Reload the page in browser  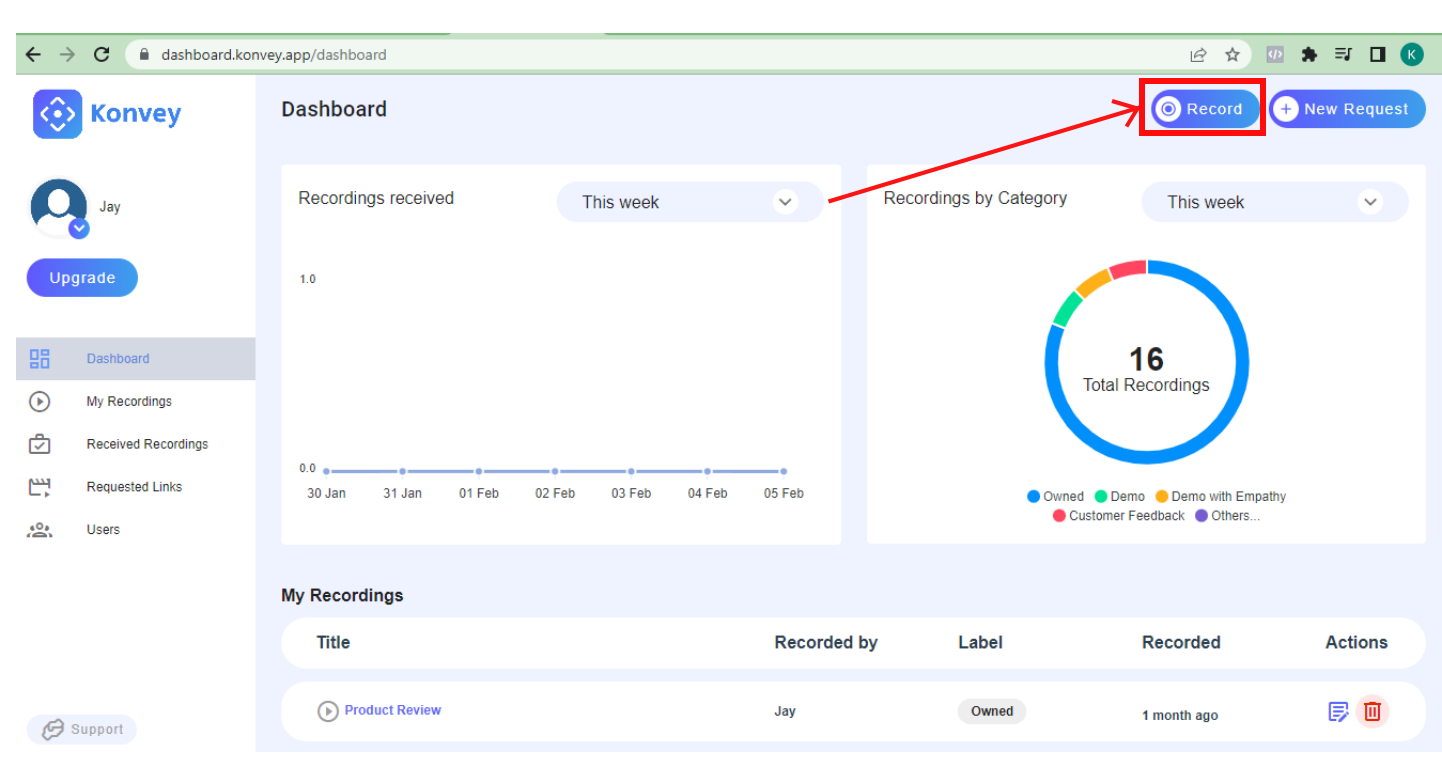pyautogui.click(x=101, y=55)
